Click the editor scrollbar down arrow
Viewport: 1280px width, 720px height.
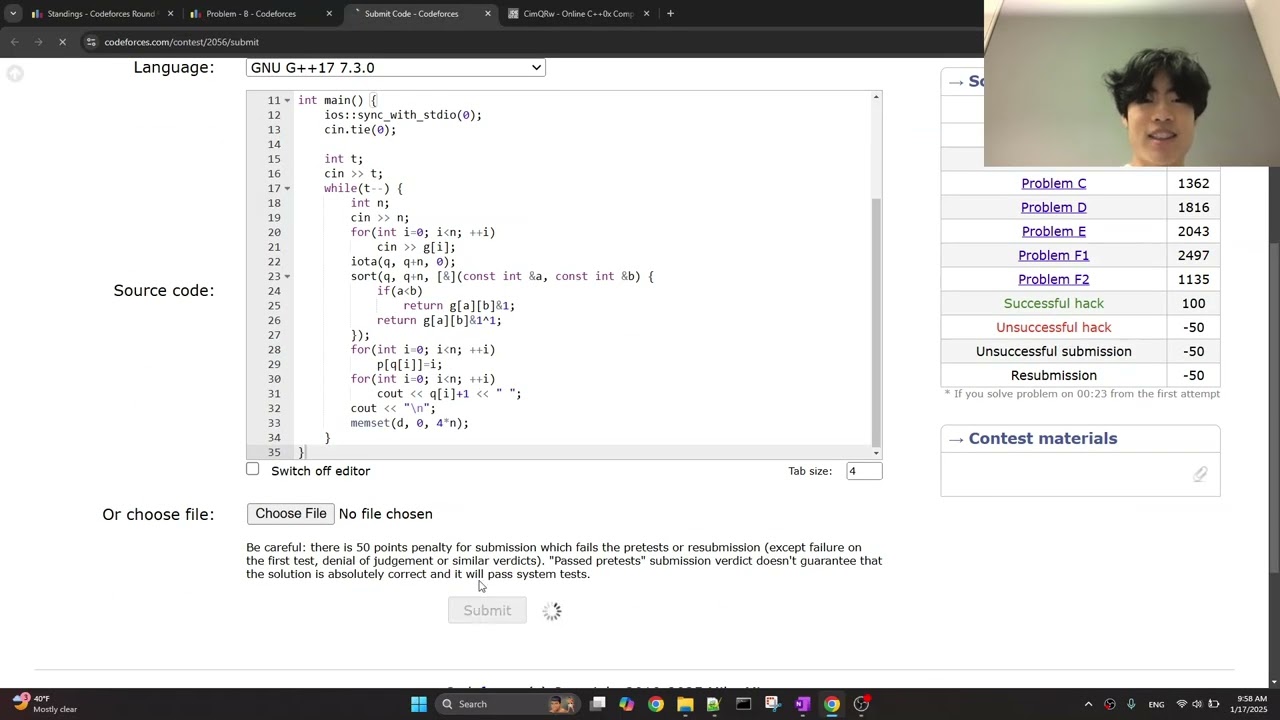coord(877,453)
